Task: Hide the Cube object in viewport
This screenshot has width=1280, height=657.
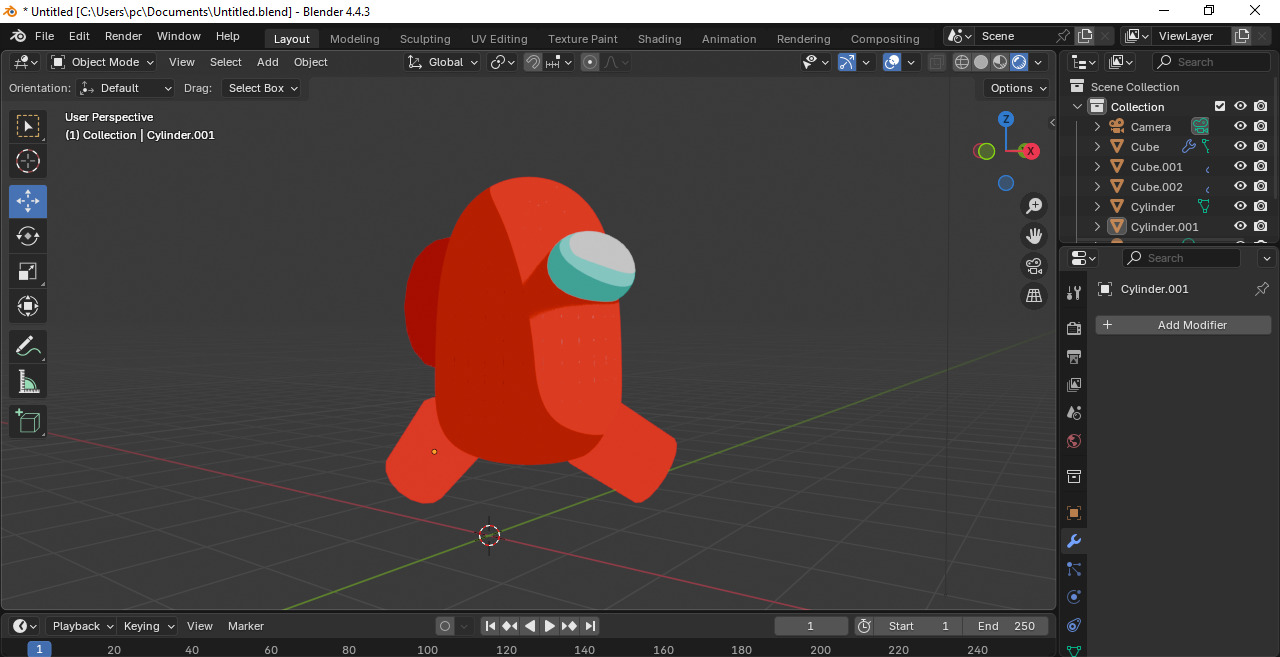Action: pyautogui.click(x=1240, y=147)
